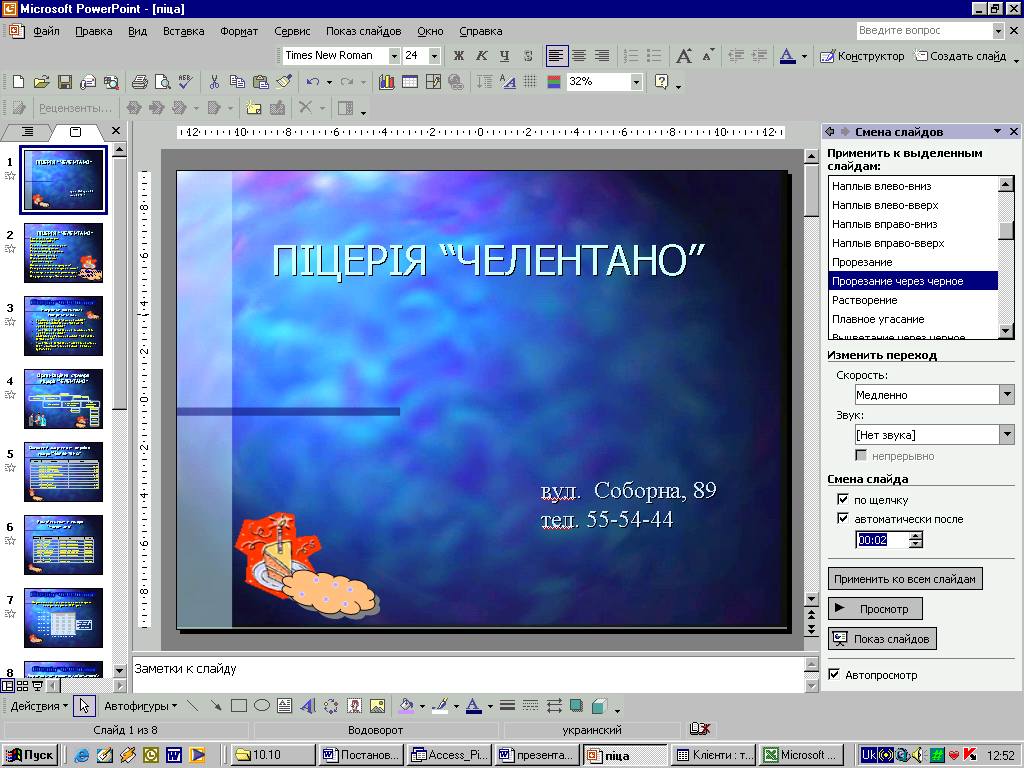
Task: Print using the printer icon
Action: (x=139, y=82)
